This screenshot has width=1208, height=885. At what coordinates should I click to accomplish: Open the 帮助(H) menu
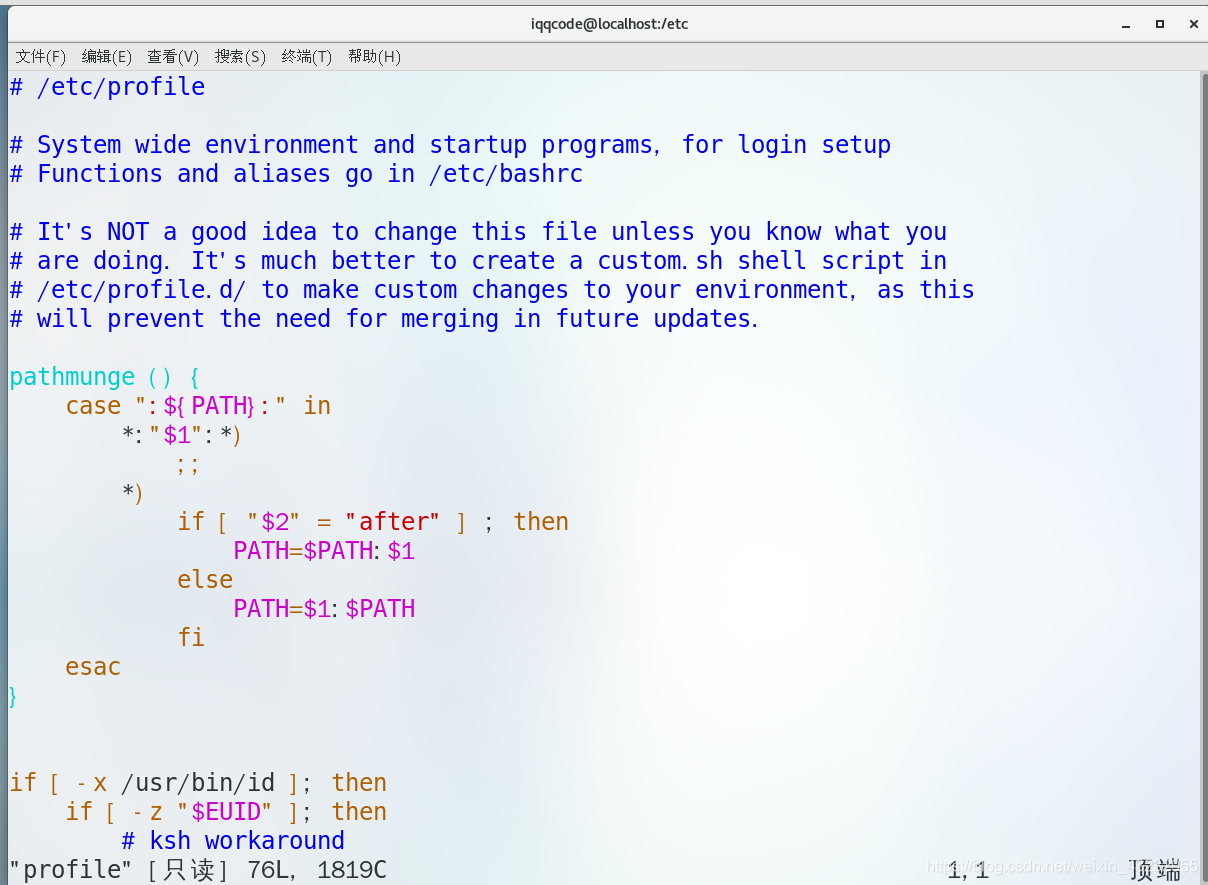[374, 57]
